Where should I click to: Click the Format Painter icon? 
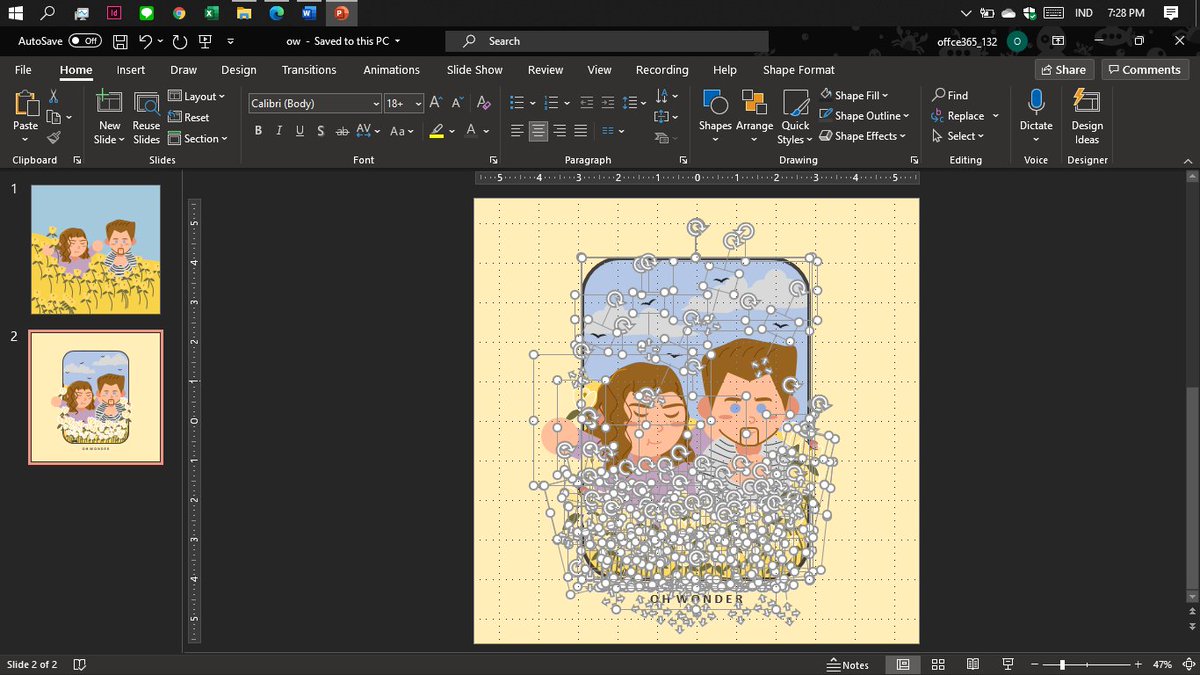pos(54,137)
